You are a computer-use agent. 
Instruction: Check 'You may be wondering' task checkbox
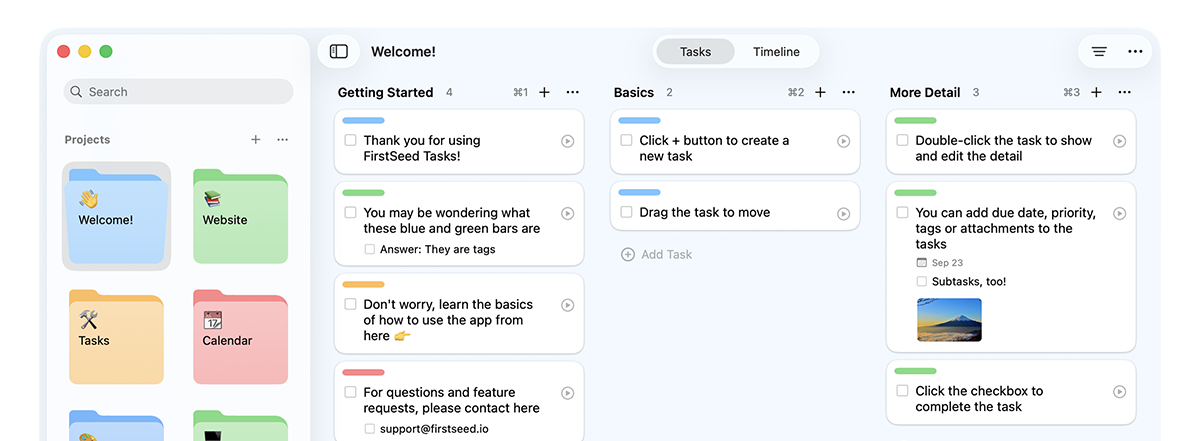350,213
